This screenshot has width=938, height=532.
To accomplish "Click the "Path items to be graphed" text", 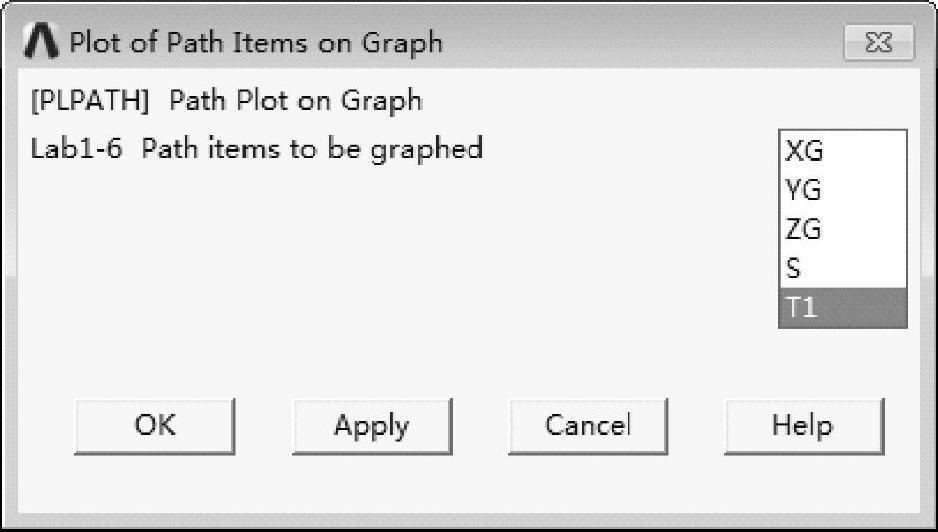I will pyautogui.click(x=312, y=149).
